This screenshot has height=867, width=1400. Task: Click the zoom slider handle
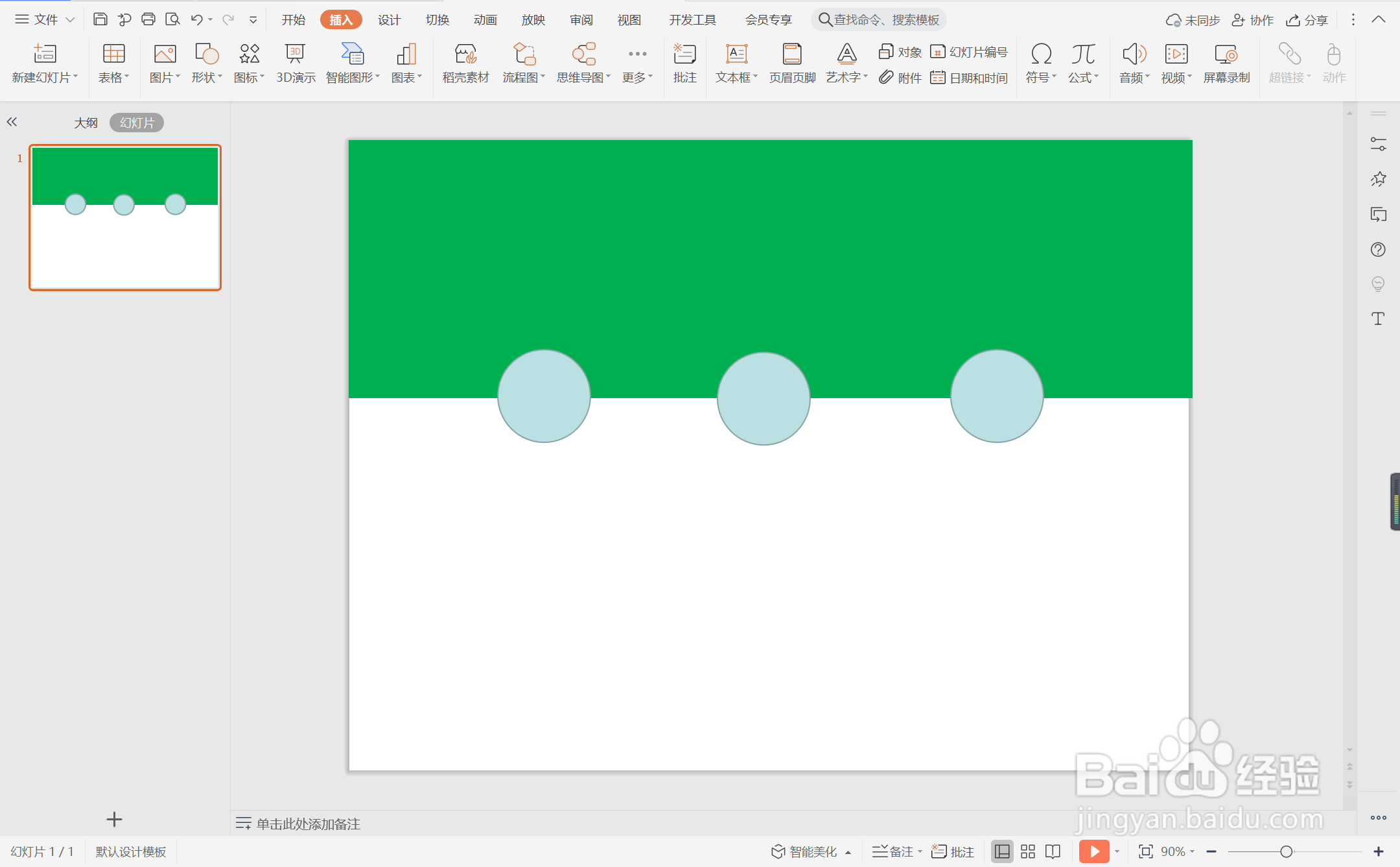click(x=1286, y=851)
